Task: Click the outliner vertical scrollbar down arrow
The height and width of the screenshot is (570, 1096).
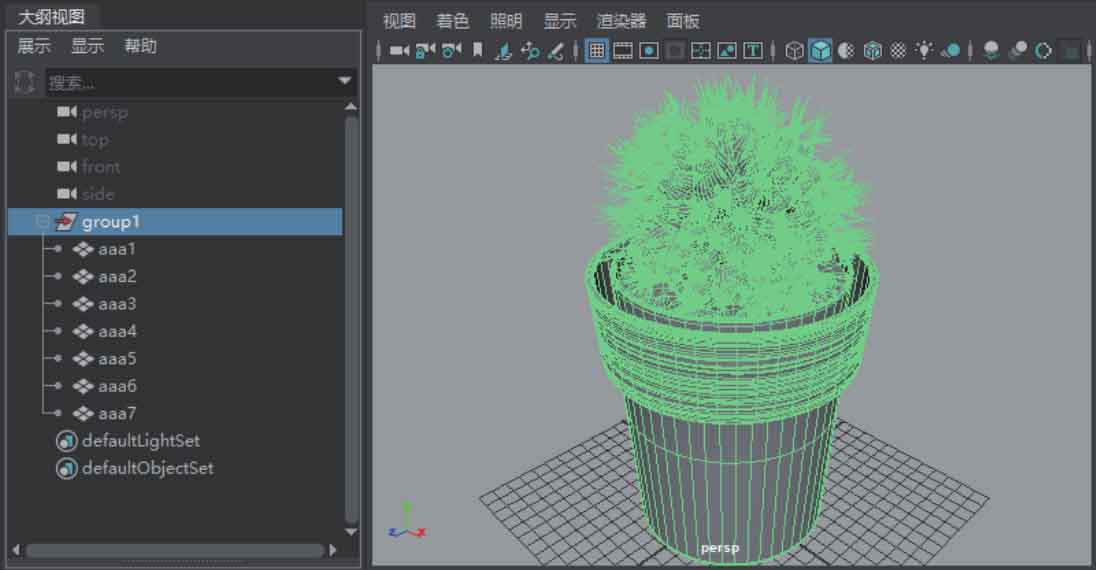Action: point(351,533)
